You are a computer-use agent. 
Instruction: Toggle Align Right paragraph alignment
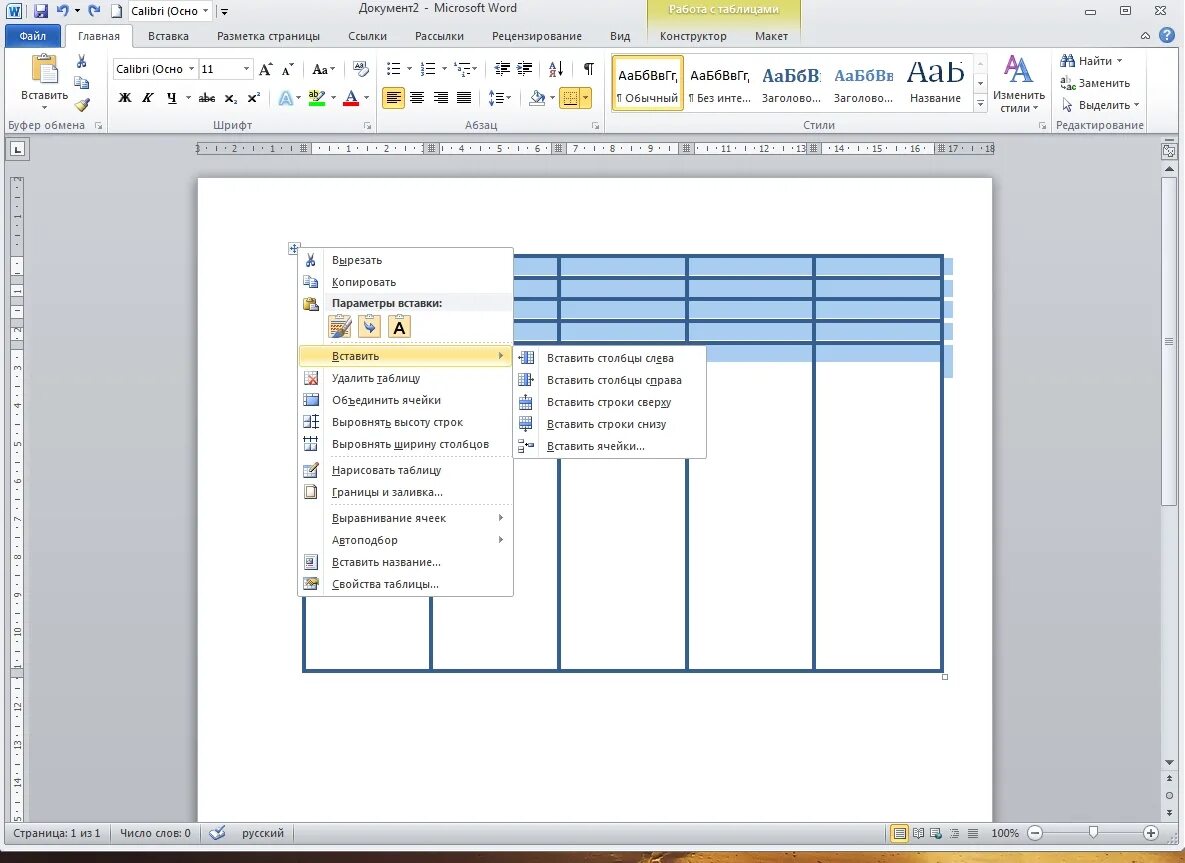[440, 98]
